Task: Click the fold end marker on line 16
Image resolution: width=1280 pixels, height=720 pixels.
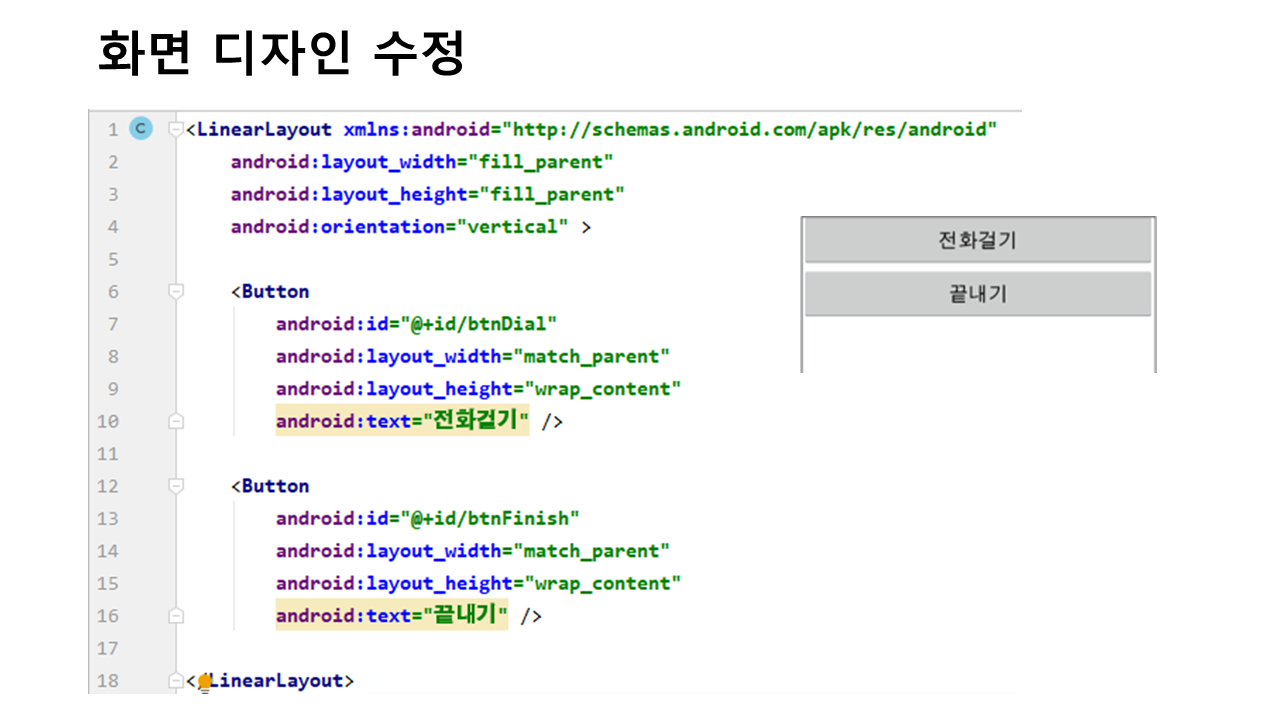Action: (x=176, y=616)
